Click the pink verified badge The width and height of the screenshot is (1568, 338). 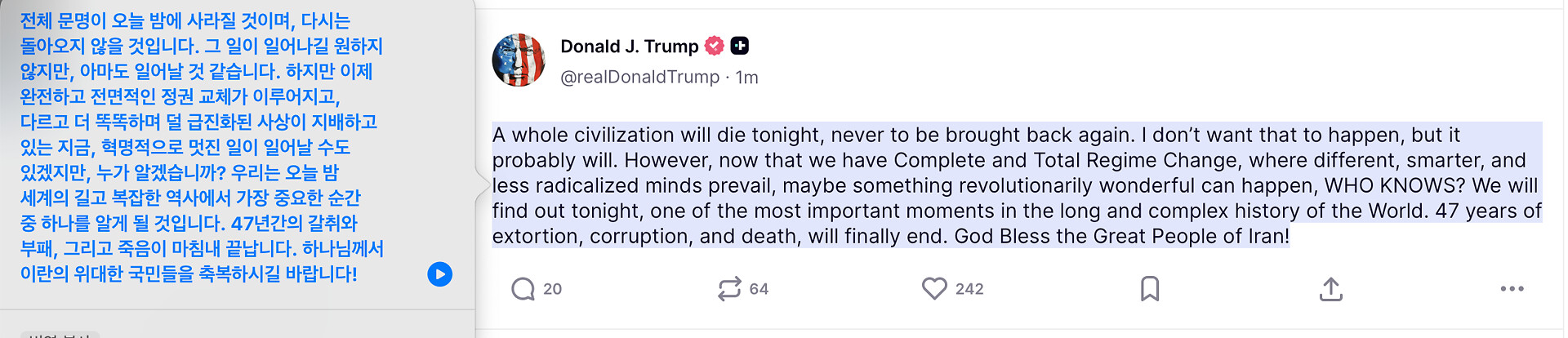pos(715,46)
